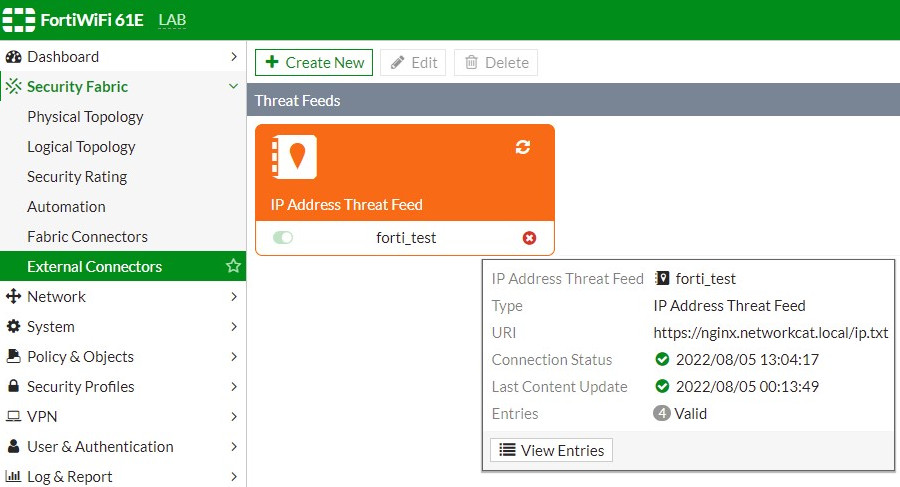Expand the Policy & Objects chevron
Image resolution: width=900 pixels, height=487 pixels.
pyautogui.click(x=234, y=356)
